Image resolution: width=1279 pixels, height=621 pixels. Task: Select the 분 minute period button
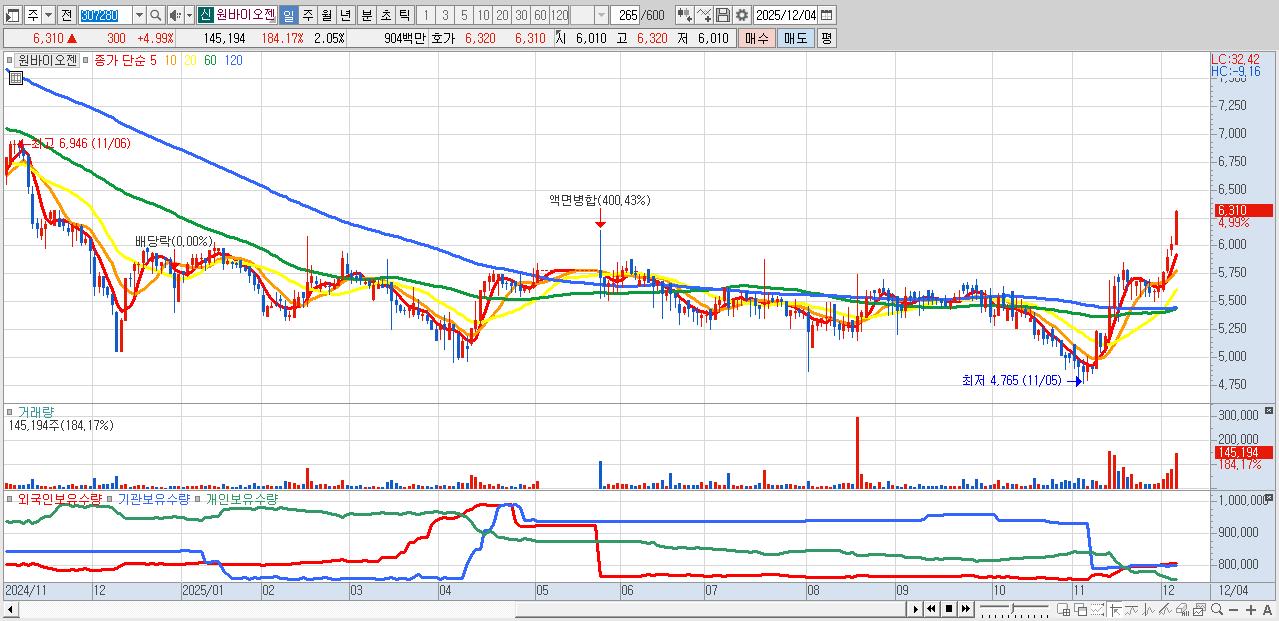[366, 15]
